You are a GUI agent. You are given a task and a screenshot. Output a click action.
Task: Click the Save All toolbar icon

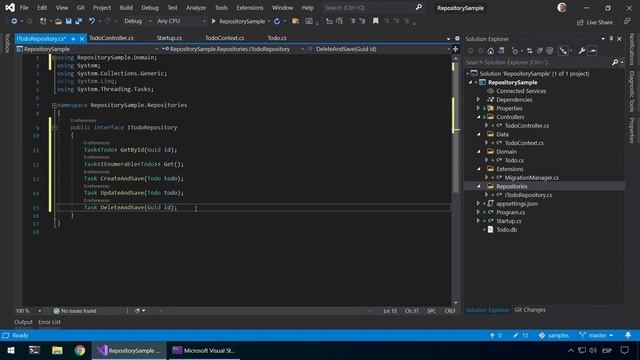click(x=78, y=21)
